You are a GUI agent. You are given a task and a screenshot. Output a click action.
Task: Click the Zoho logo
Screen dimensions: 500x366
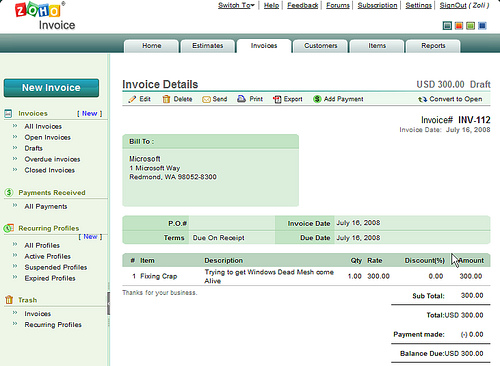click(38, 10)
